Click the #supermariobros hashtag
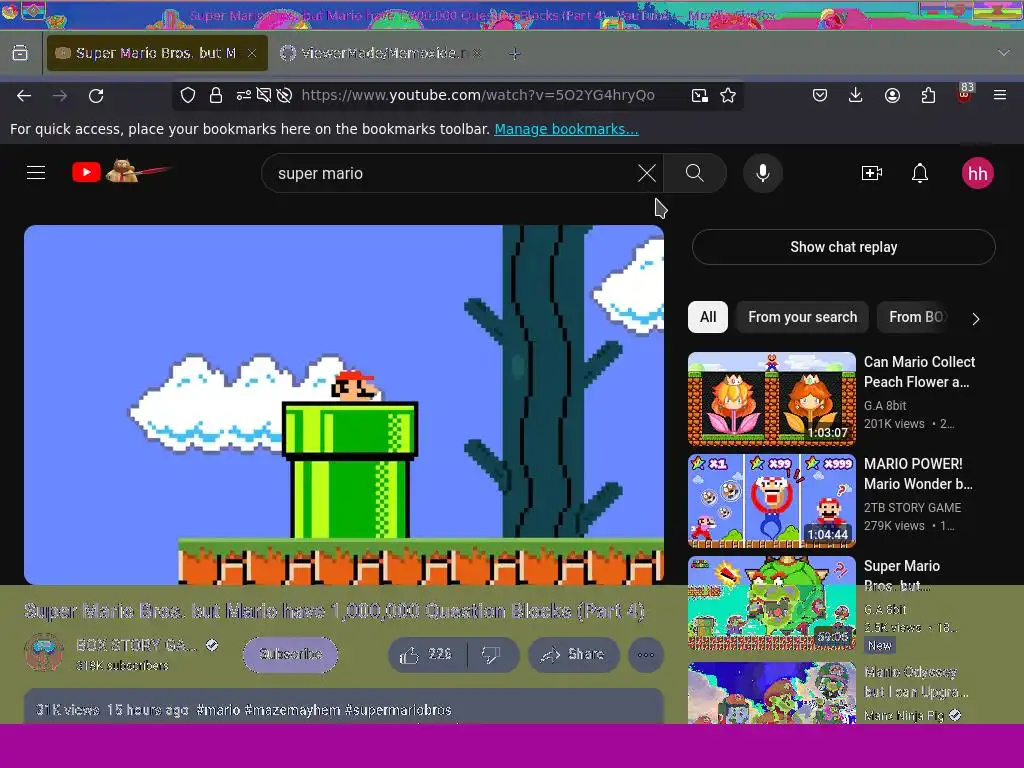Viewport: 1024px width, 768px height. point(398,710)
